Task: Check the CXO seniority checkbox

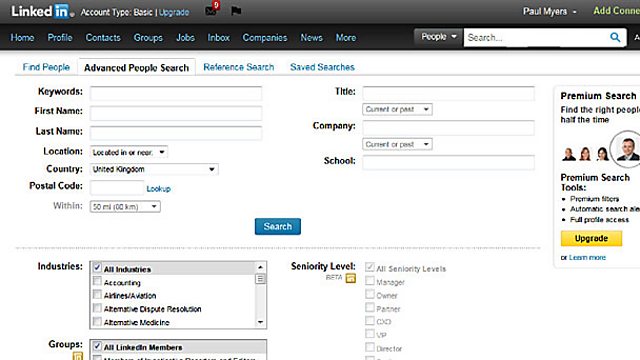Action: [370, 320]
